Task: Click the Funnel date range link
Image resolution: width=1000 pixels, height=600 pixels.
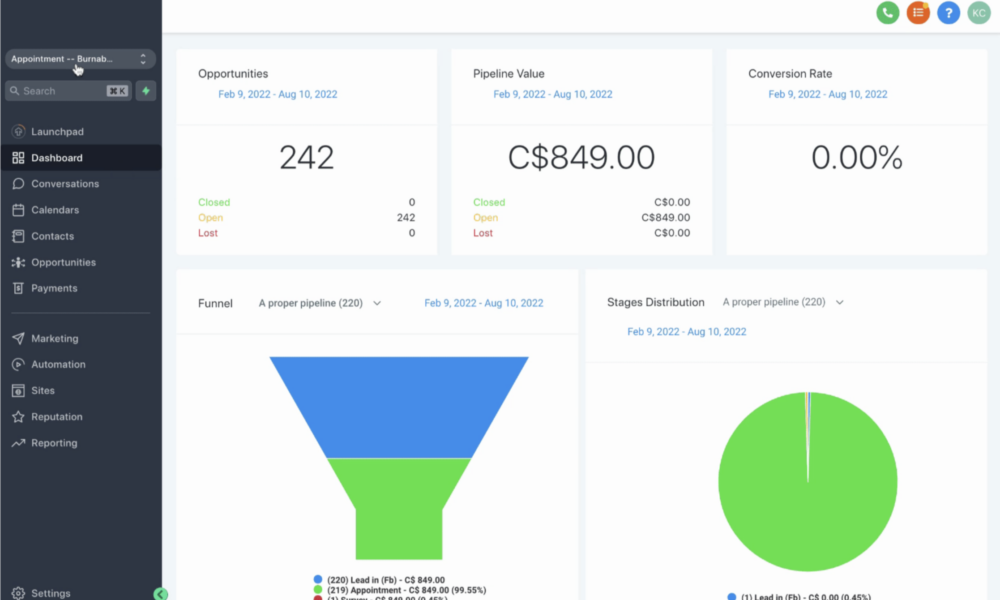Action: click(483, 304)
